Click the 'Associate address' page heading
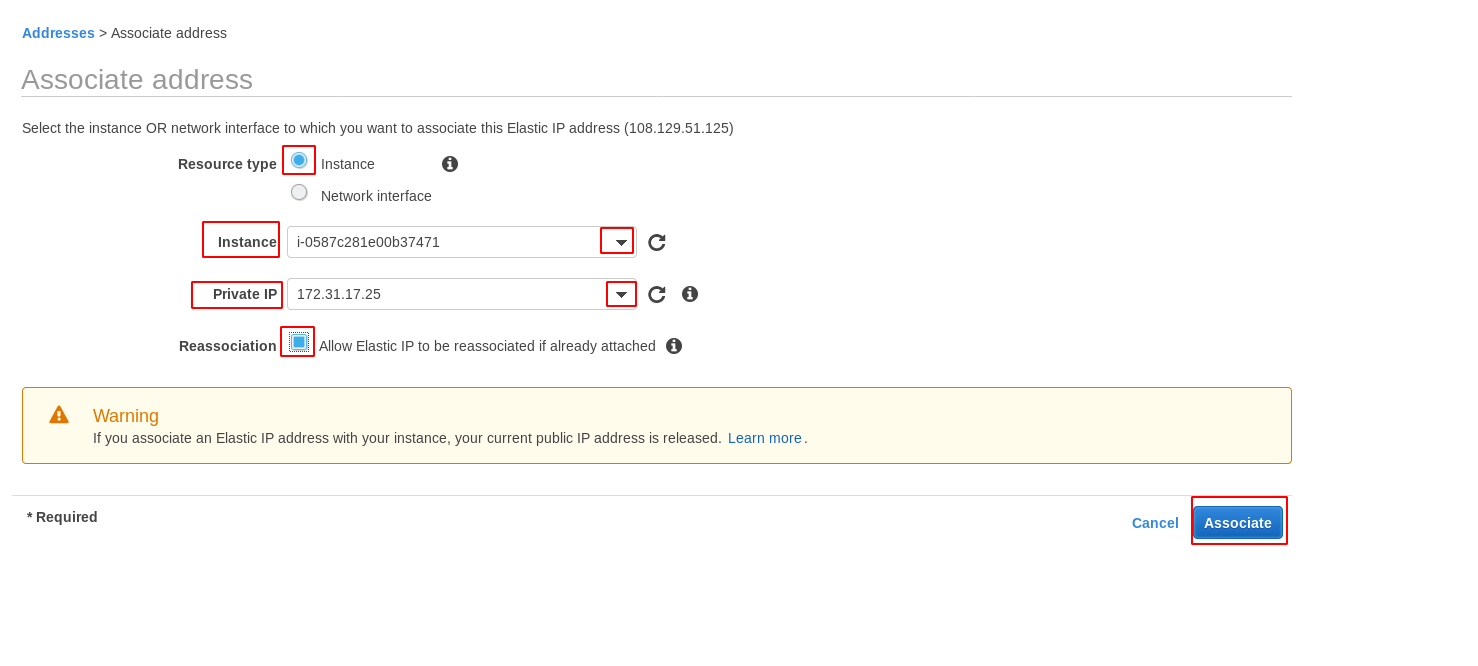The image size is (1478, 666). [x=137, y=80]
